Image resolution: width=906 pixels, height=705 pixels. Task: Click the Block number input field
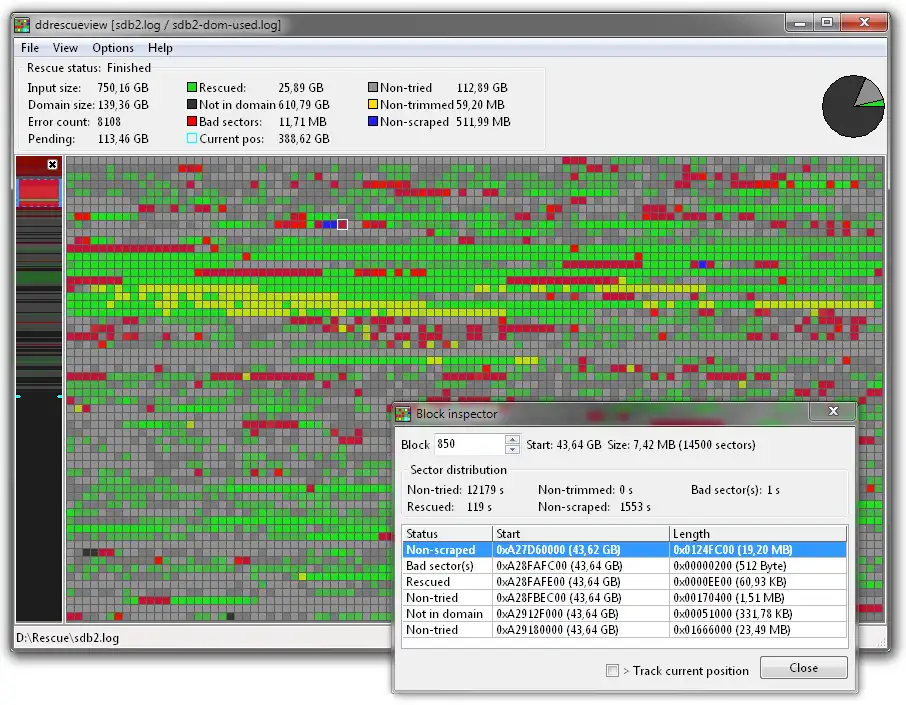pyautogui.click(x=467, y=444)
